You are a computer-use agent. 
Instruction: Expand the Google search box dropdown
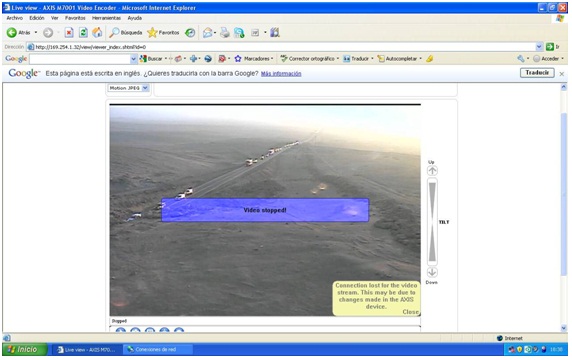tap(134, 59)
